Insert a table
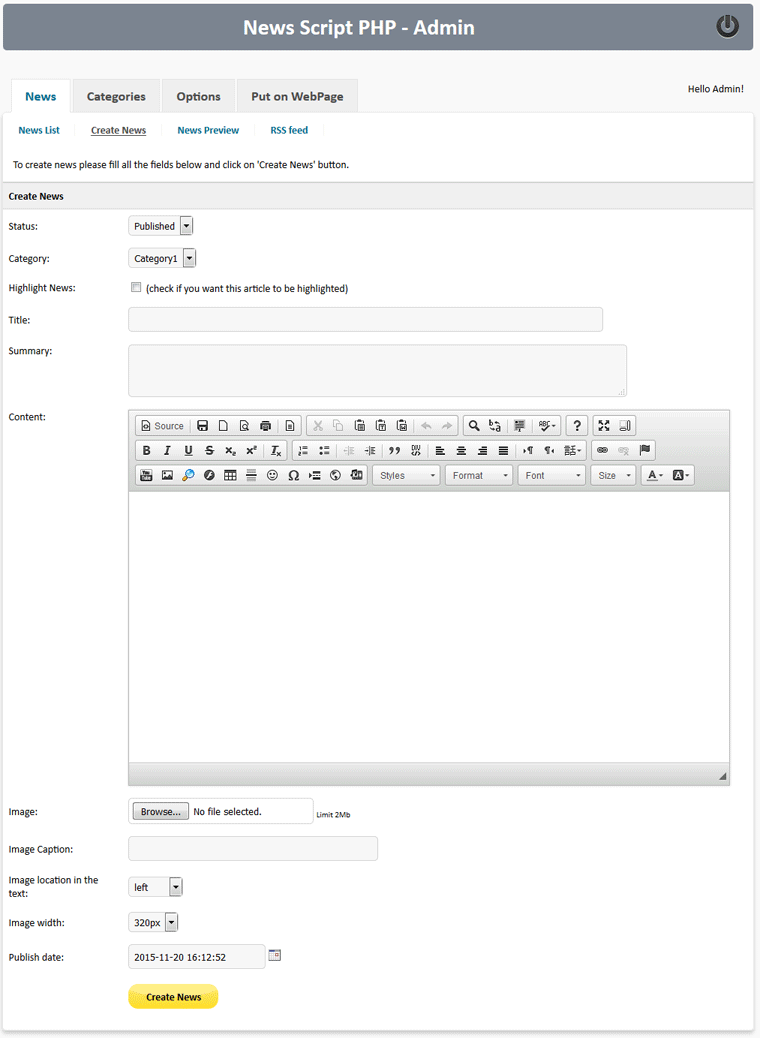This screenshot has height=1038, width=760. [230, 475]
